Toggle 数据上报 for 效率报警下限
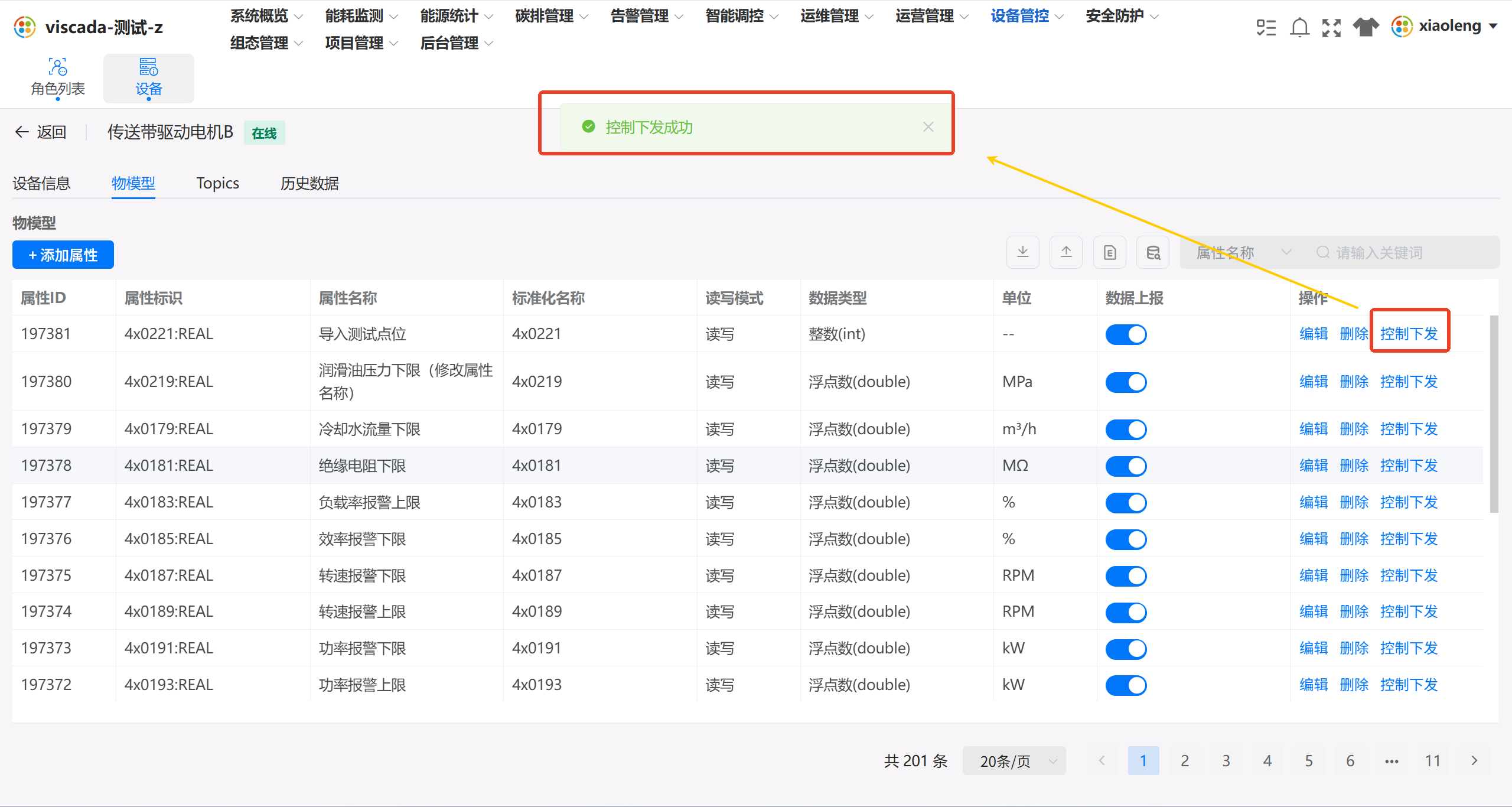 [x=1126, y=539]
